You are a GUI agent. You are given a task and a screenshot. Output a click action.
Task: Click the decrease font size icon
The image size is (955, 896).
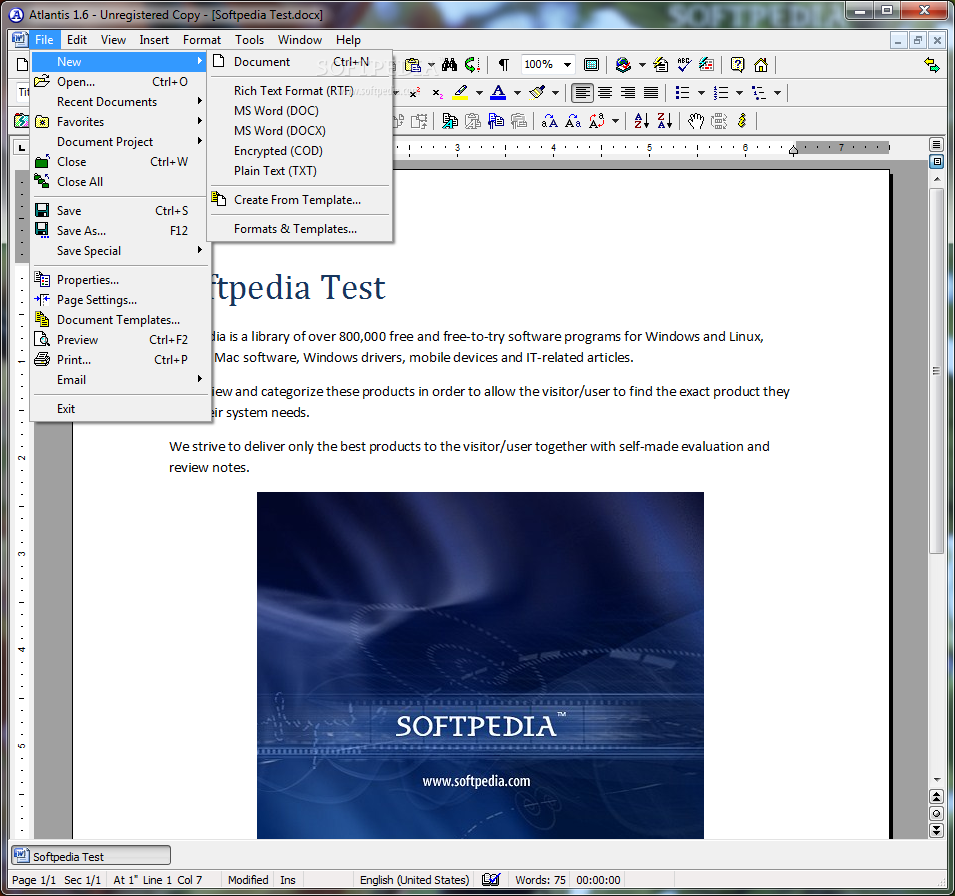(573, 121)
